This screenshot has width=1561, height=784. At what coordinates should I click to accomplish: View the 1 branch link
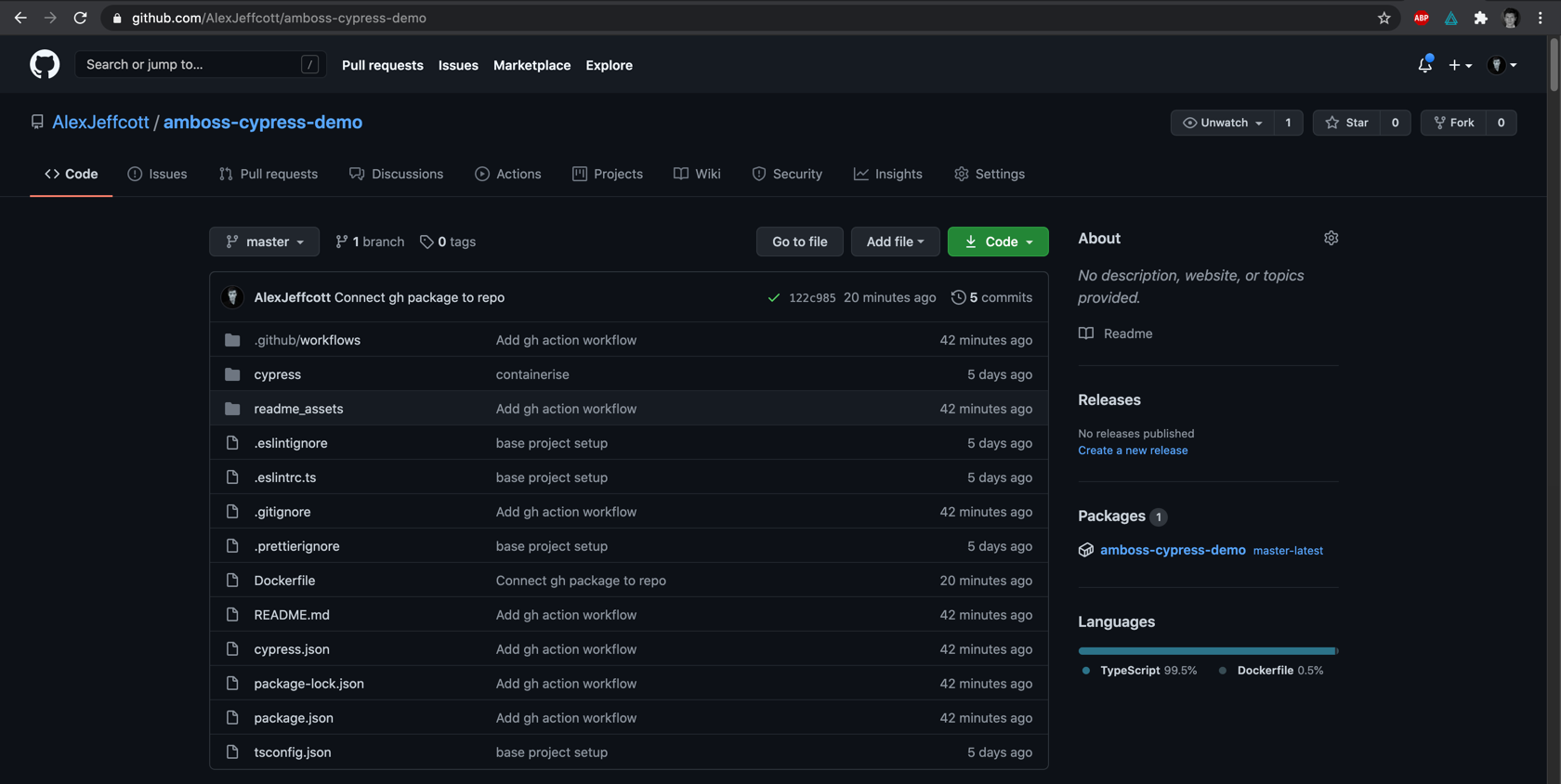(x=370, y=242)
